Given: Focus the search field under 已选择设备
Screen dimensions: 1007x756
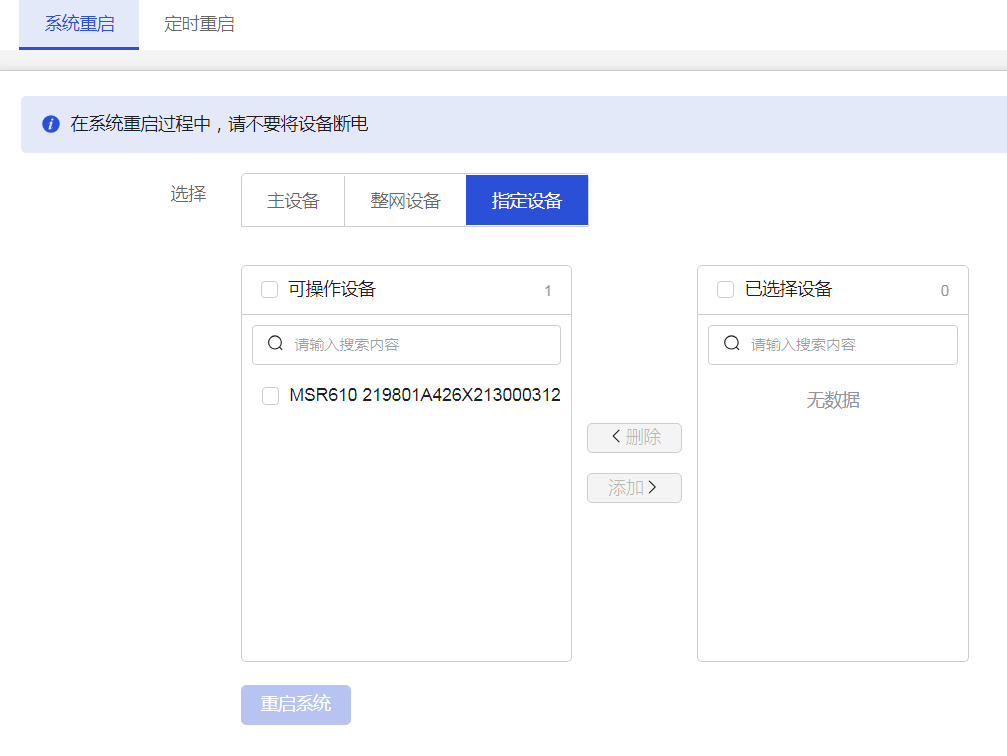Looking at the screenshot, I should click(845, 345).
